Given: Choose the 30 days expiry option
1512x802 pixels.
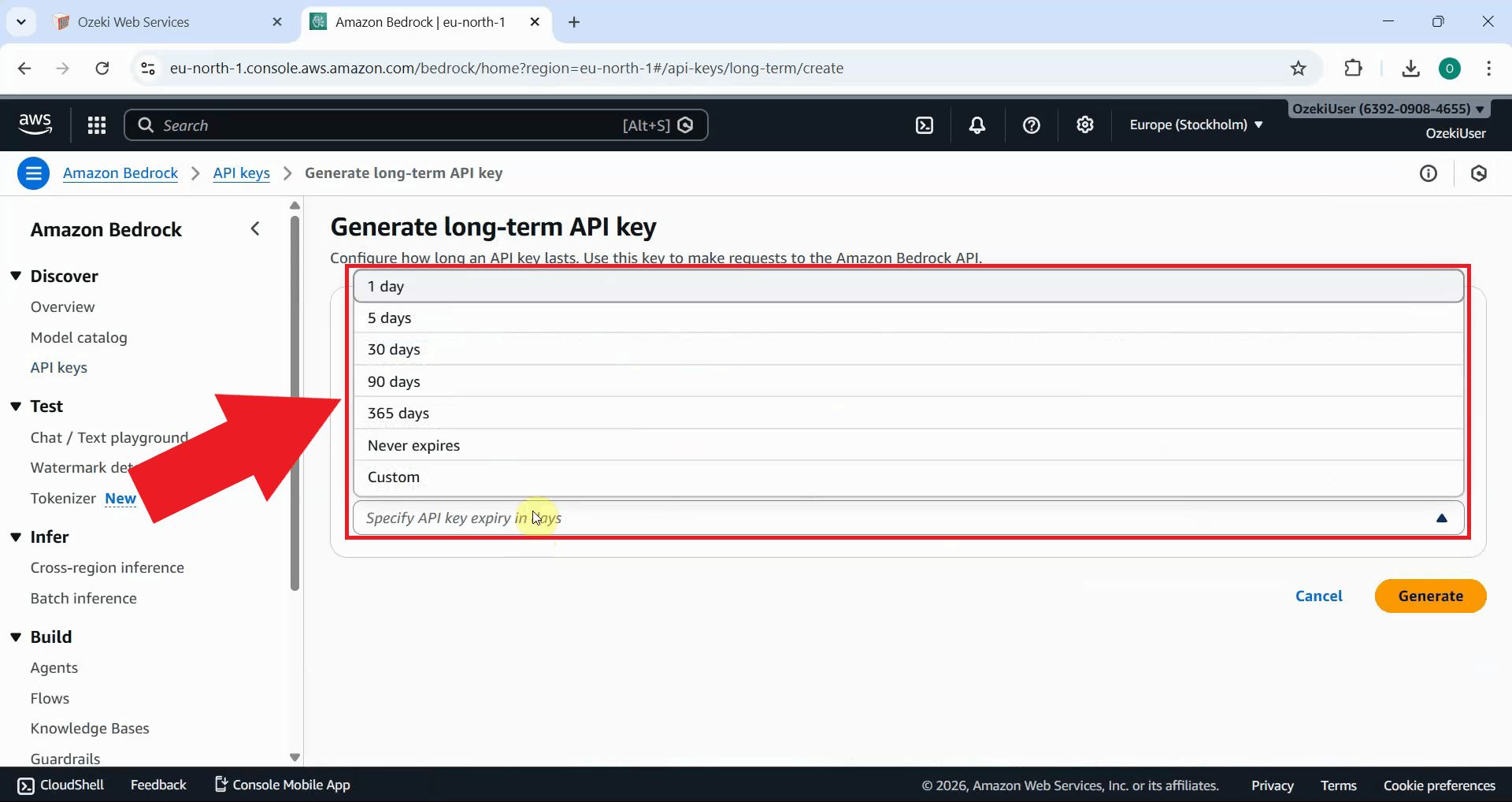Looking at the screenshot, I should (394, 350).
